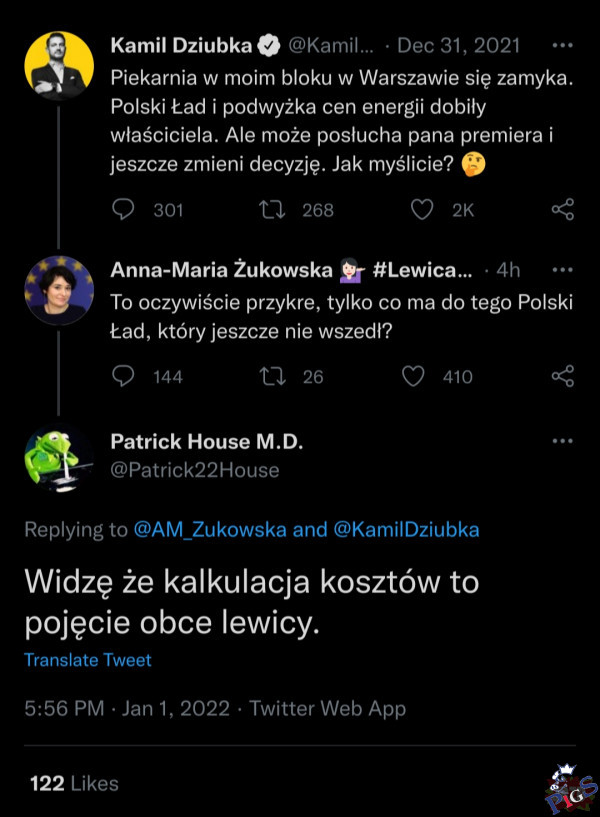600x817 pixels.
Task: Reply to Anna-Maria Żukowska's tweet
Action: (124, 376)
